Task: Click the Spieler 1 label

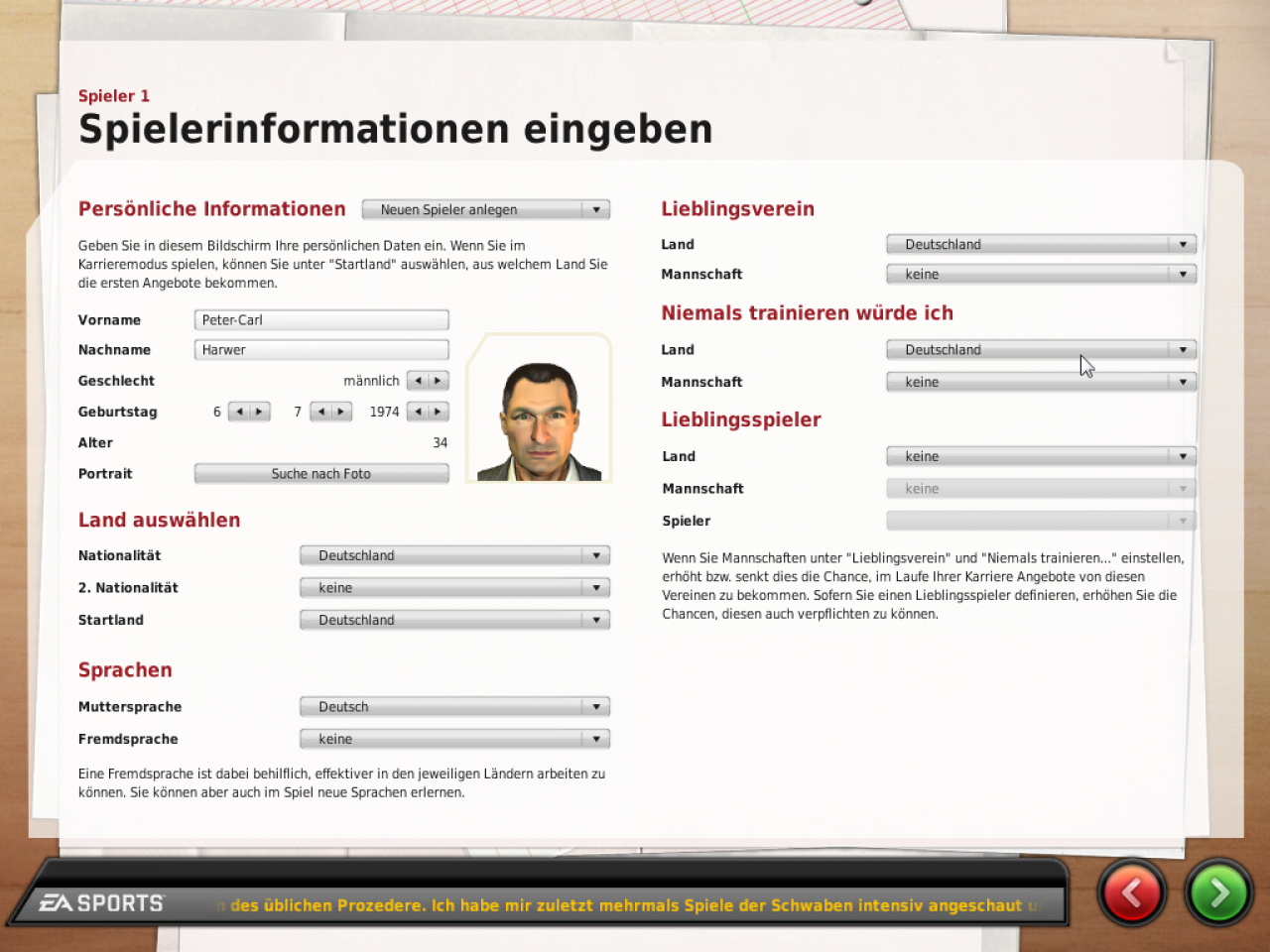Action: (114, 96)
